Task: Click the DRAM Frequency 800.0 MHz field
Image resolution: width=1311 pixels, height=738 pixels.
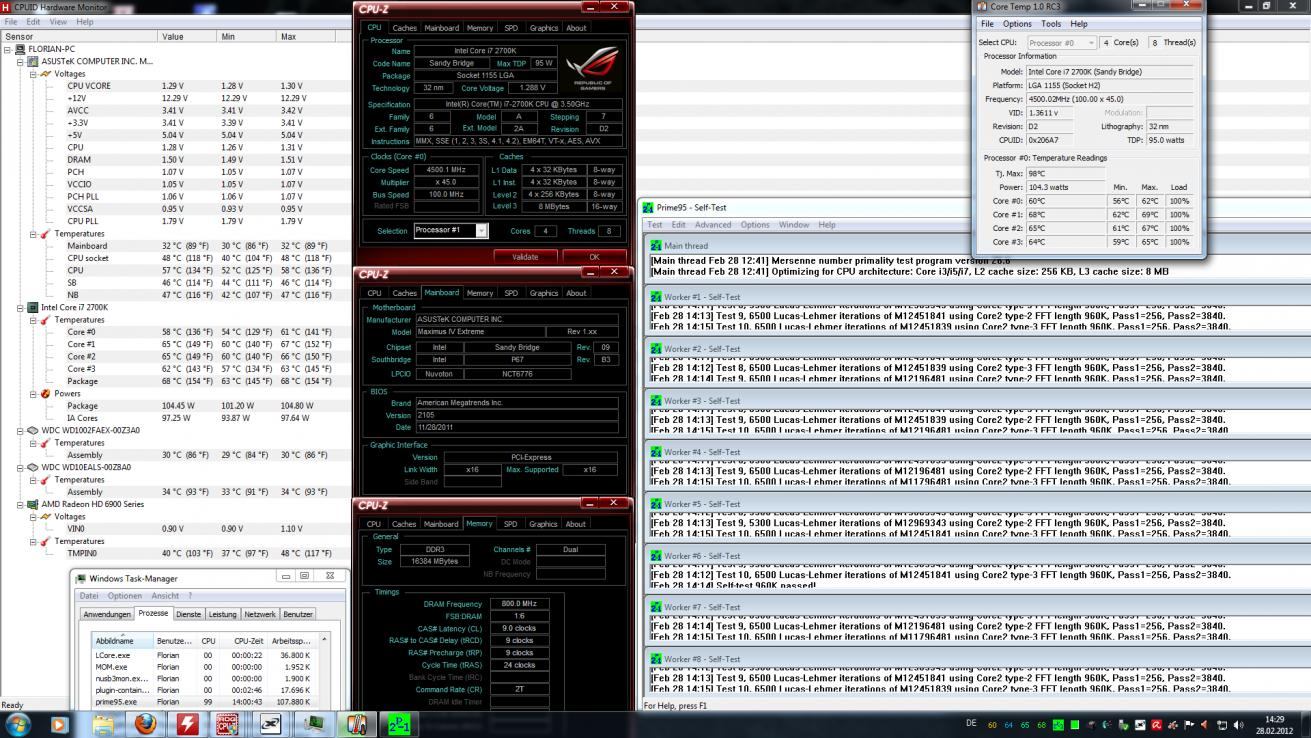Action: [x=519, y=604]
